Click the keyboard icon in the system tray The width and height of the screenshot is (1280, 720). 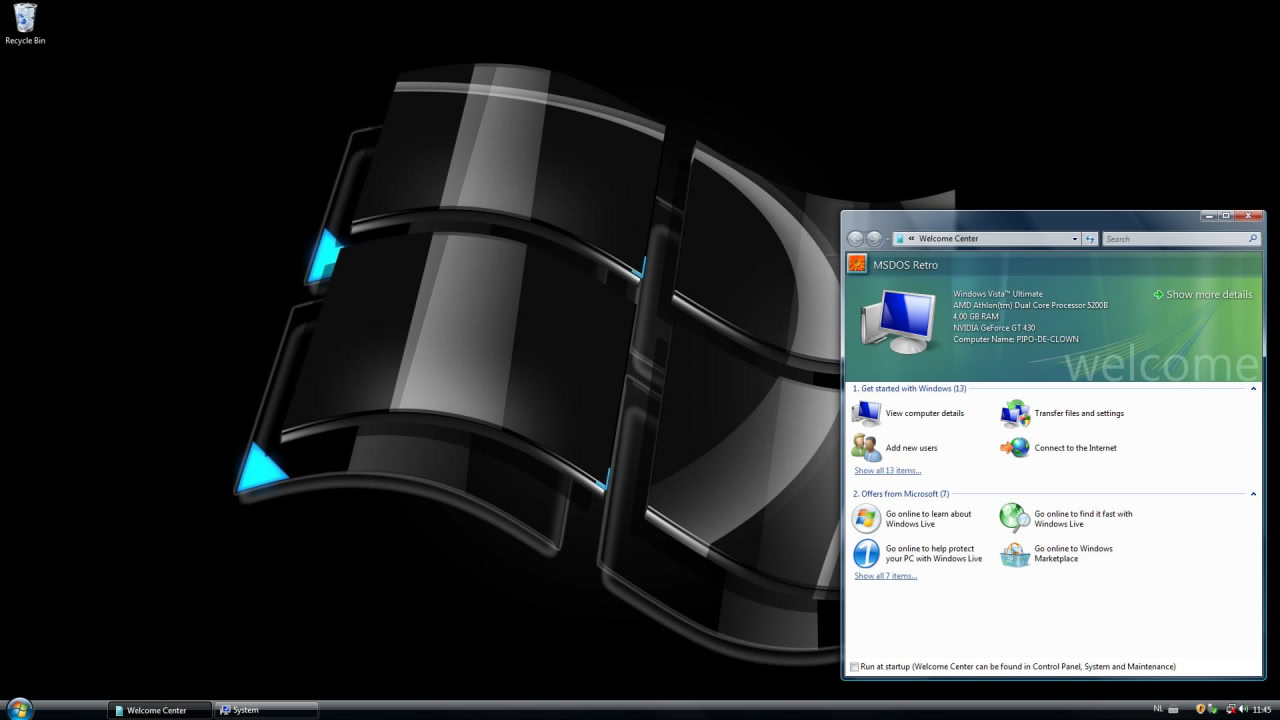click(x=1173, y=709)
